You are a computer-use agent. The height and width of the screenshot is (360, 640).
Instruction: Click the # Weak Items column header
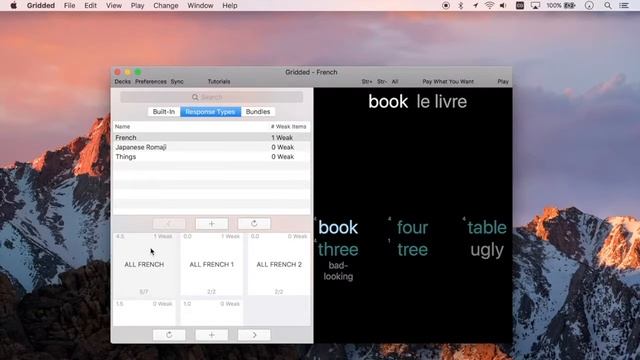coord(288,127)
